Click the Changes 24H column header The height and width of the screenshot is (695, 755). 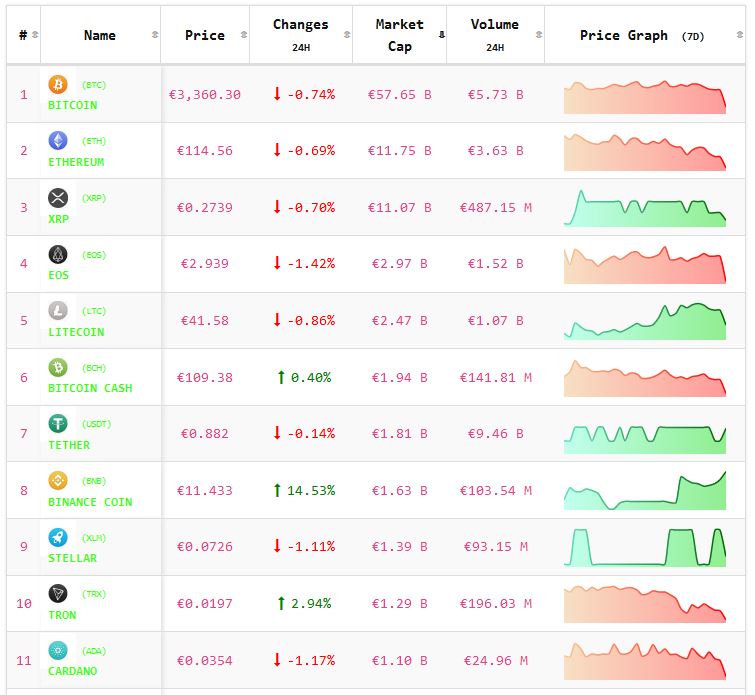point(300,35)
